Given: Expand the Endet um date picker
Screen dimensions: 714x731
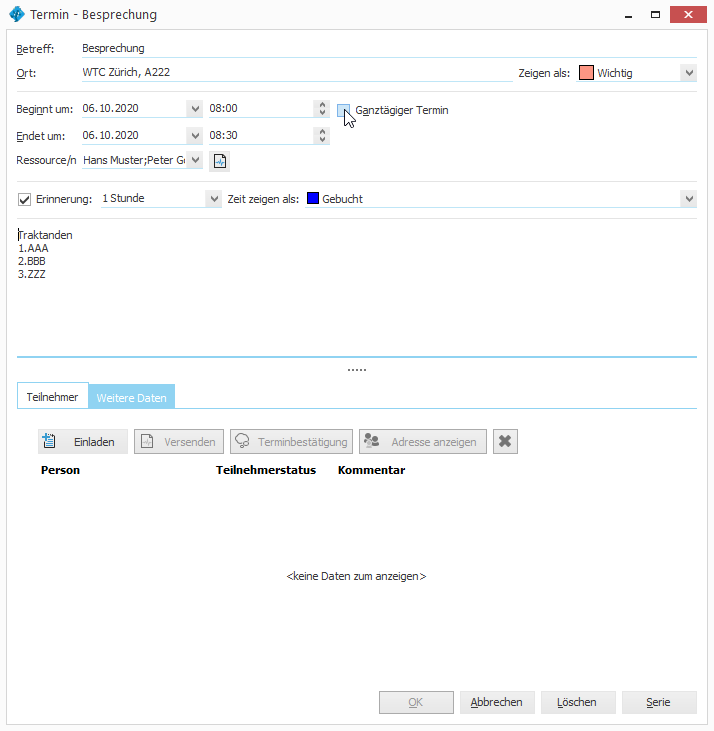Looking at the screenshot, I should (195, 136).
